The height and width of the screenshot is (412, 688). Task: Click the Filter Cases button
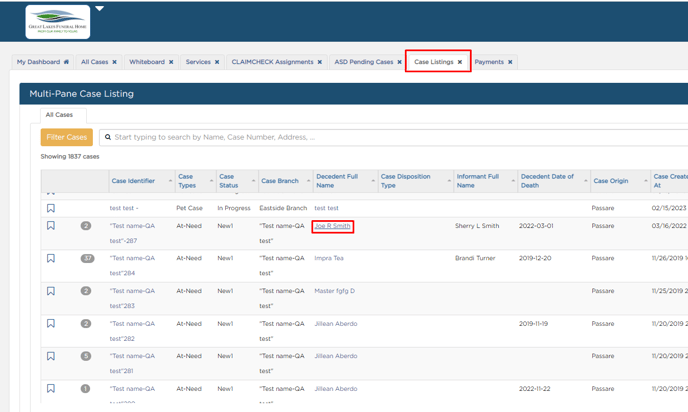tap(67, 137)
